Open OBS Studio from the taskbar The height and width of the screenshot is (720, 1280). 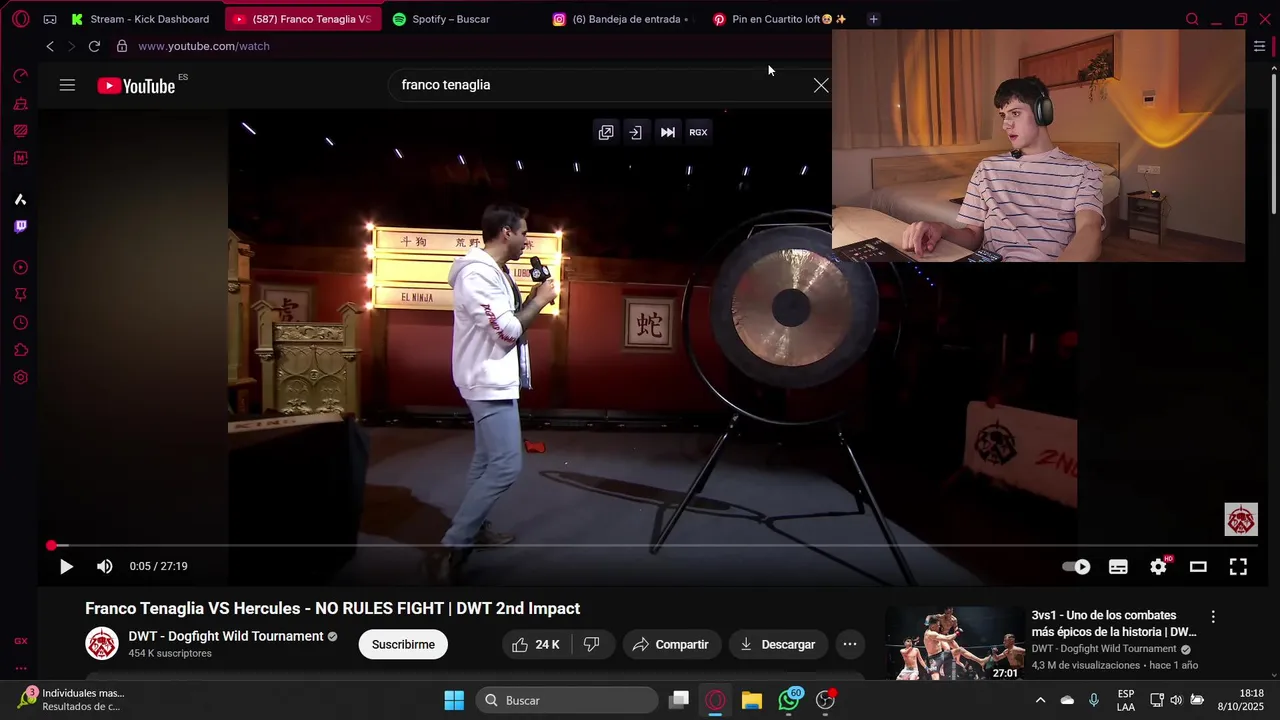(x=825, y=700)
